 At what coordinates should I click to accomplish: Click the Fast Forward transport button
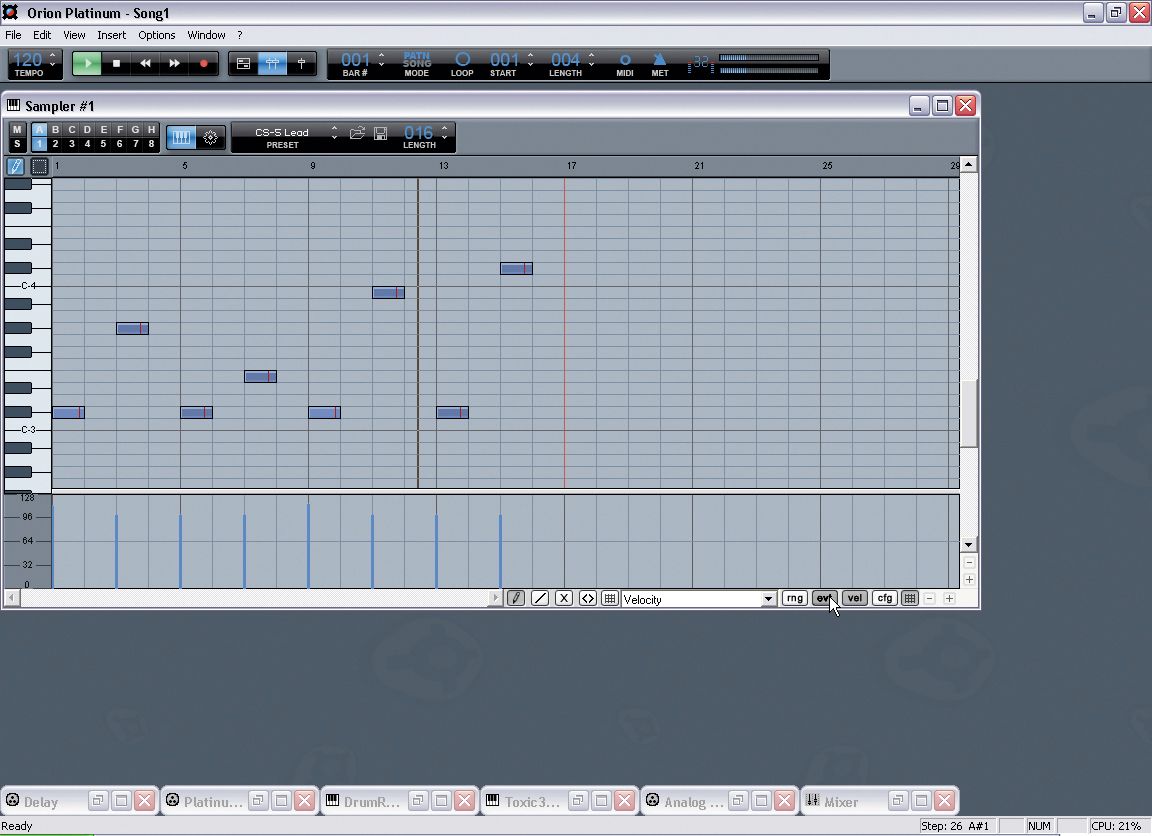pyautogui.click(x=174, y=63)
